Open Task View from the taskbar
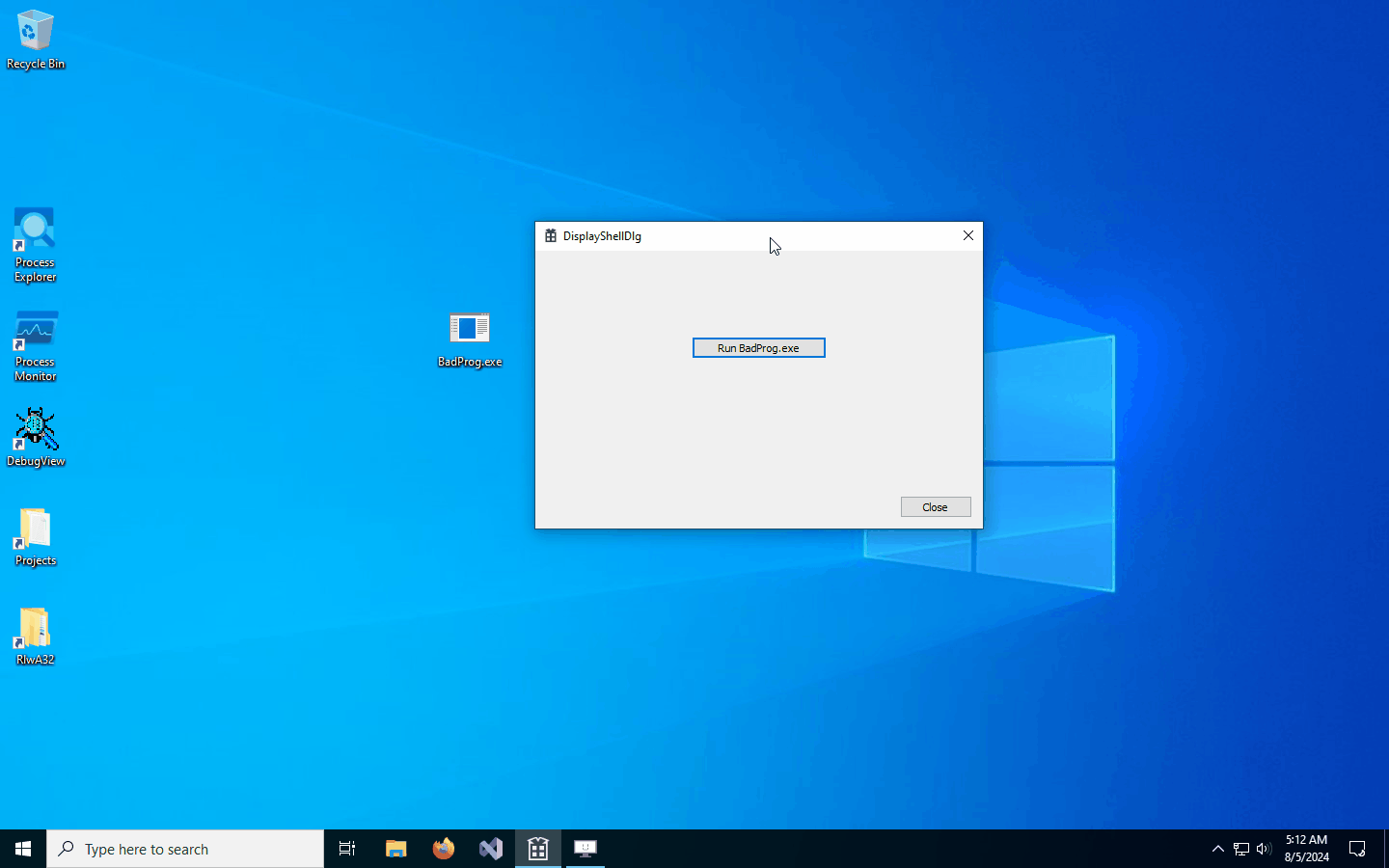This screenshot has height=868, width=1389. pos(347,849)
